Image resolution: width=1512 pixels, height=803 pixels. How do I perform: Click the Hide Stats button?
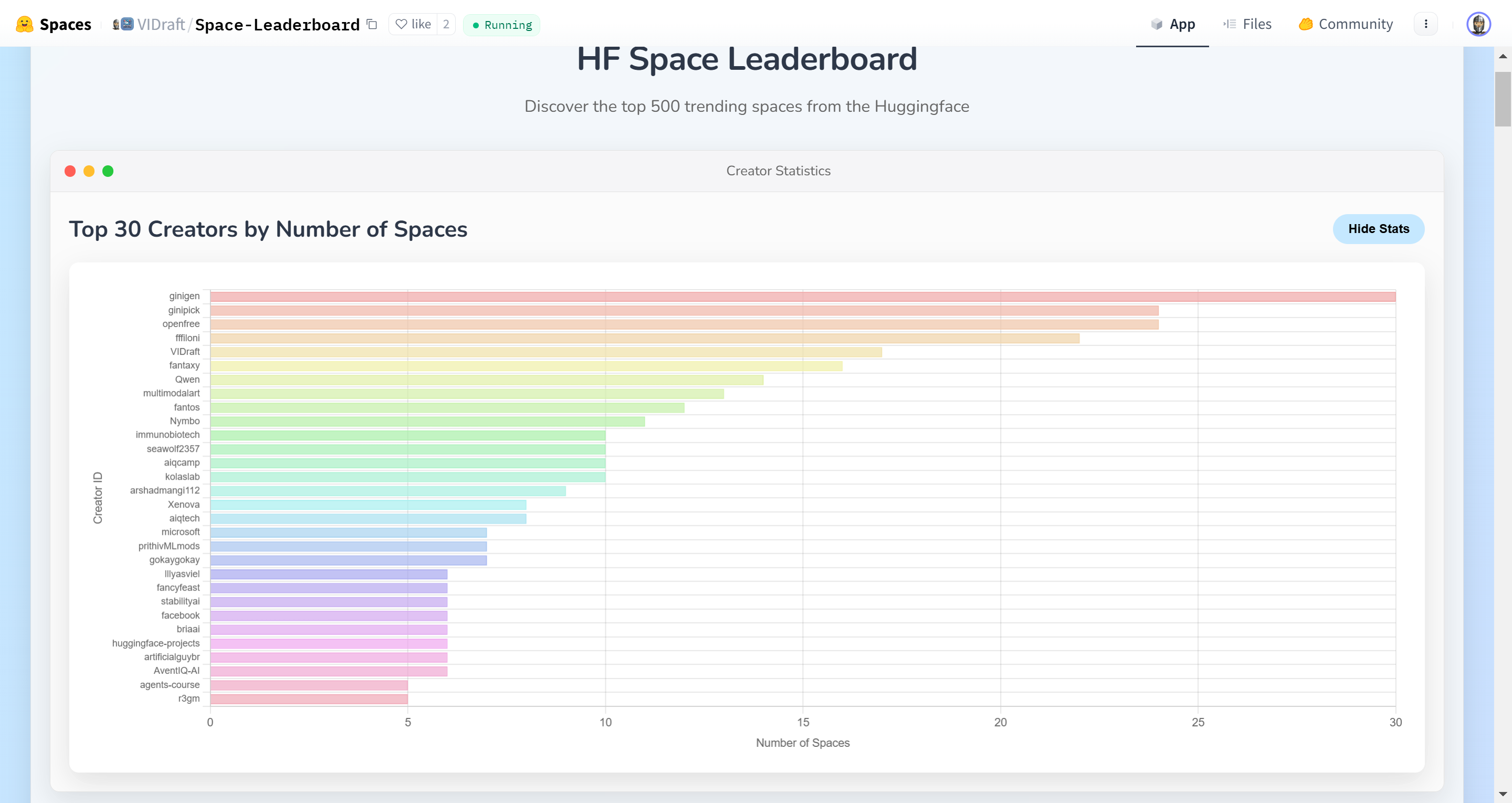pos(1378,229)
